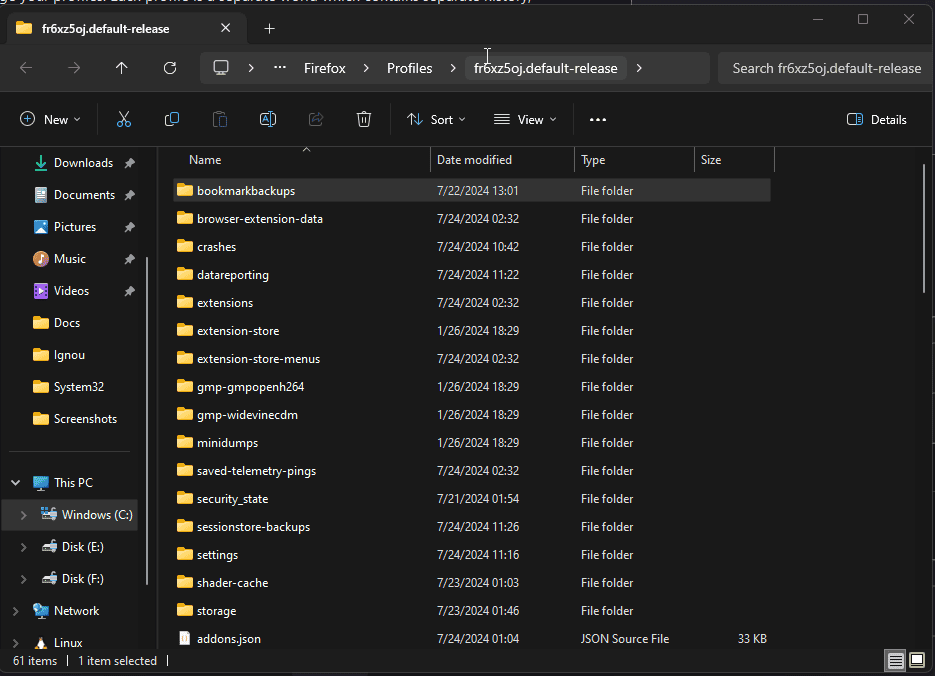Click the pin icon beside Videos

pyautogui.click(x=129, y=291)
